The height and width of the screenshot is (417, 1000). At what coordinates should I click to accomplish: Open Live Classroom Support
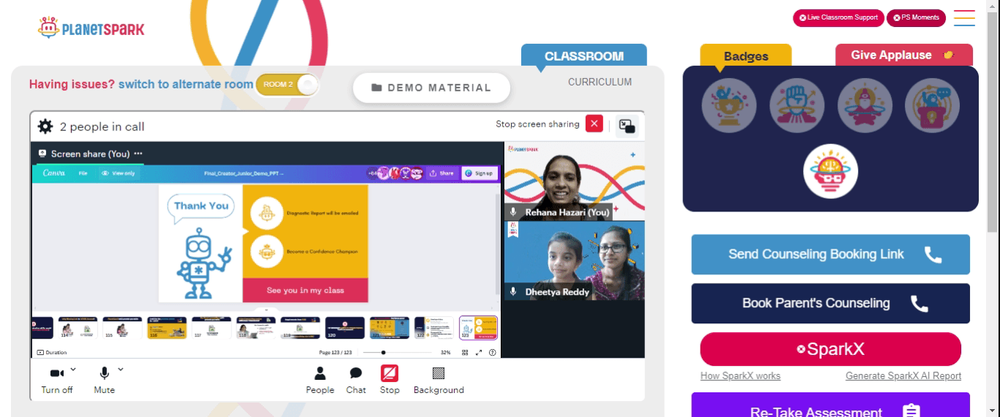click(838, 18)
